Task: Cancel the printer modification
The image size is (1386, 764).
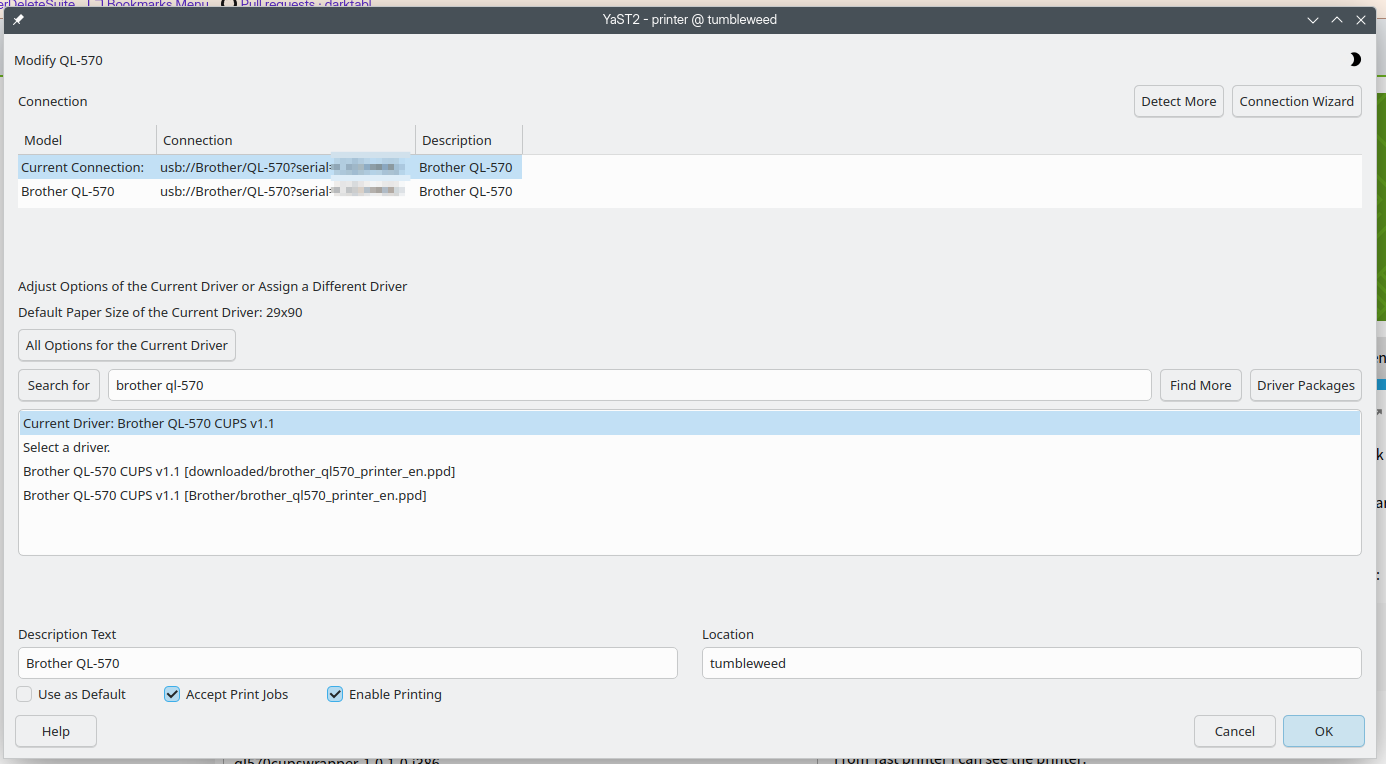Action: (x=1235, y=731)
